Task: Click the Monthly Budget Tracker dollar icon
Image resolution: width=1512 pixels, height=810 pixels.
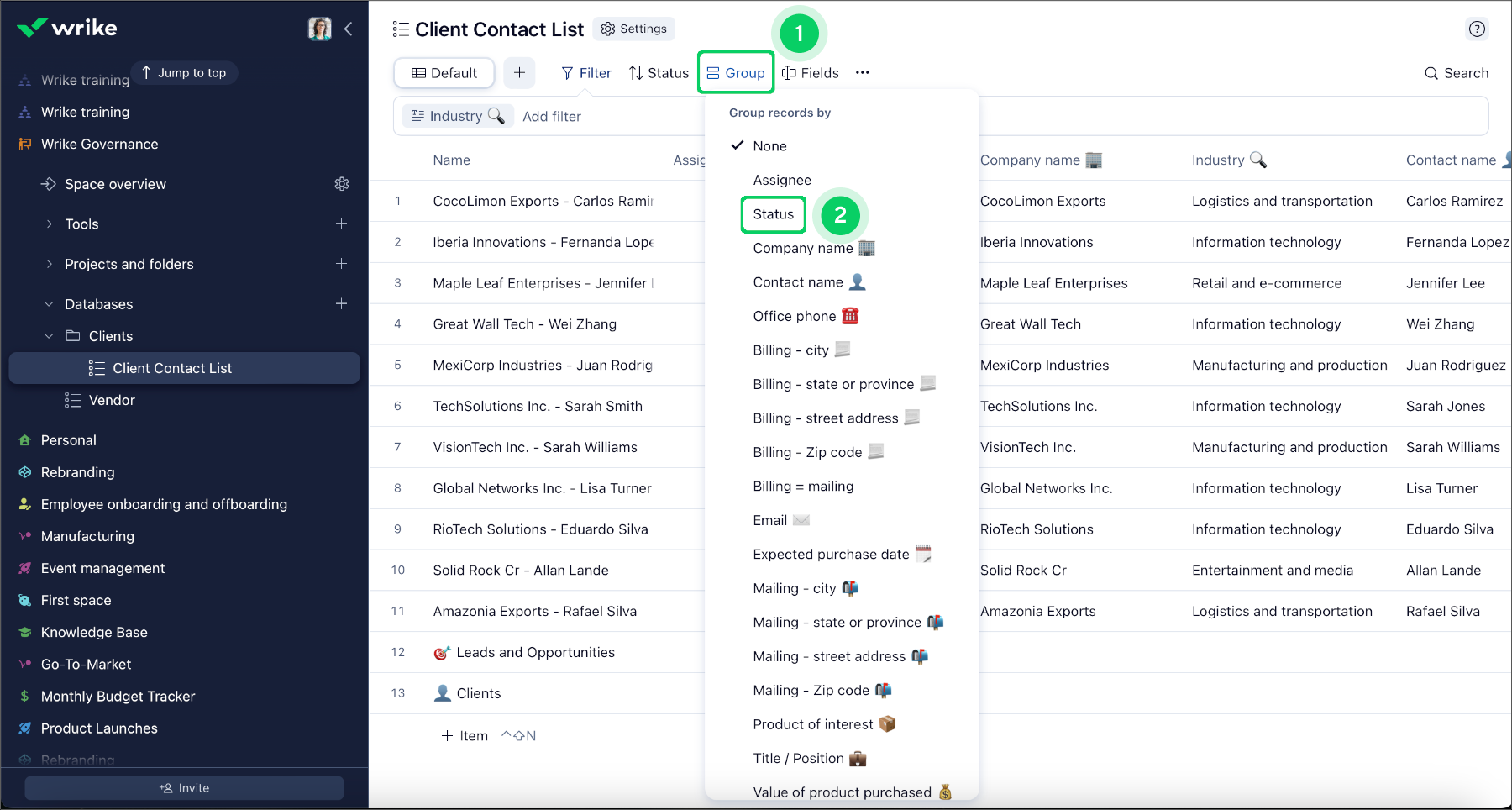Action: pyautogui.click(x=25, y=696)
